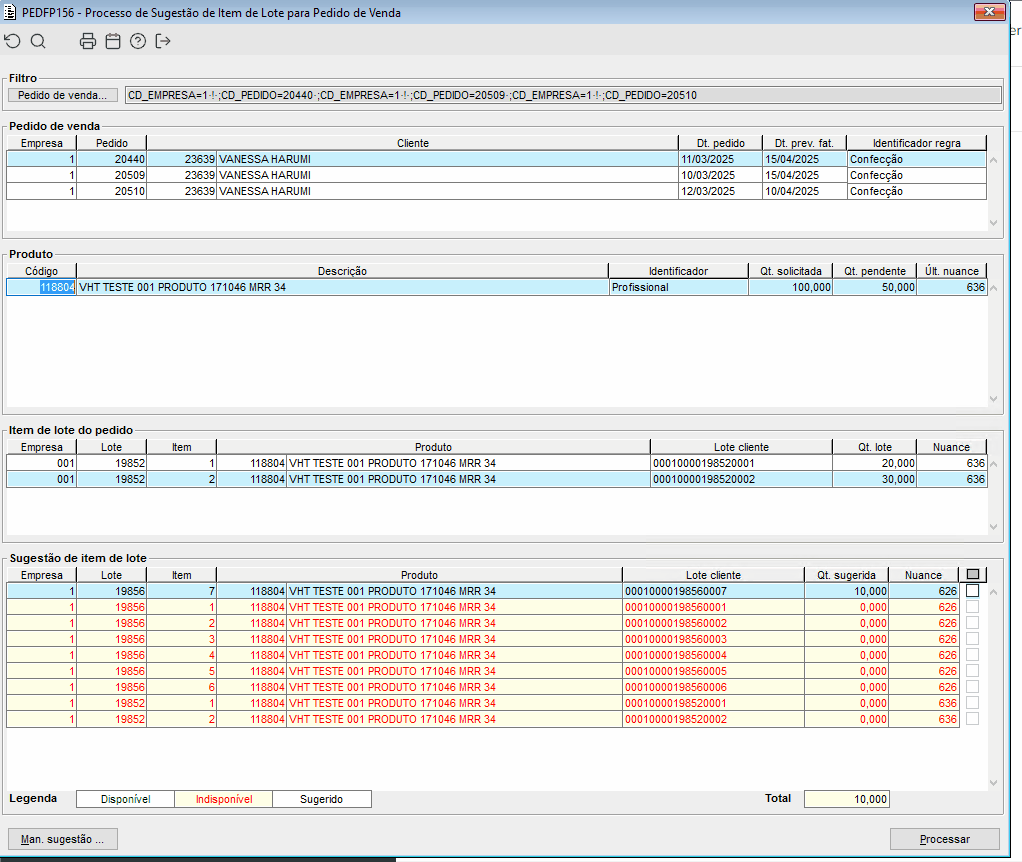Check the box for lote cliente 00010000198560003
The height and width of the screenshot is (862, 1022).
click(972, 639)
